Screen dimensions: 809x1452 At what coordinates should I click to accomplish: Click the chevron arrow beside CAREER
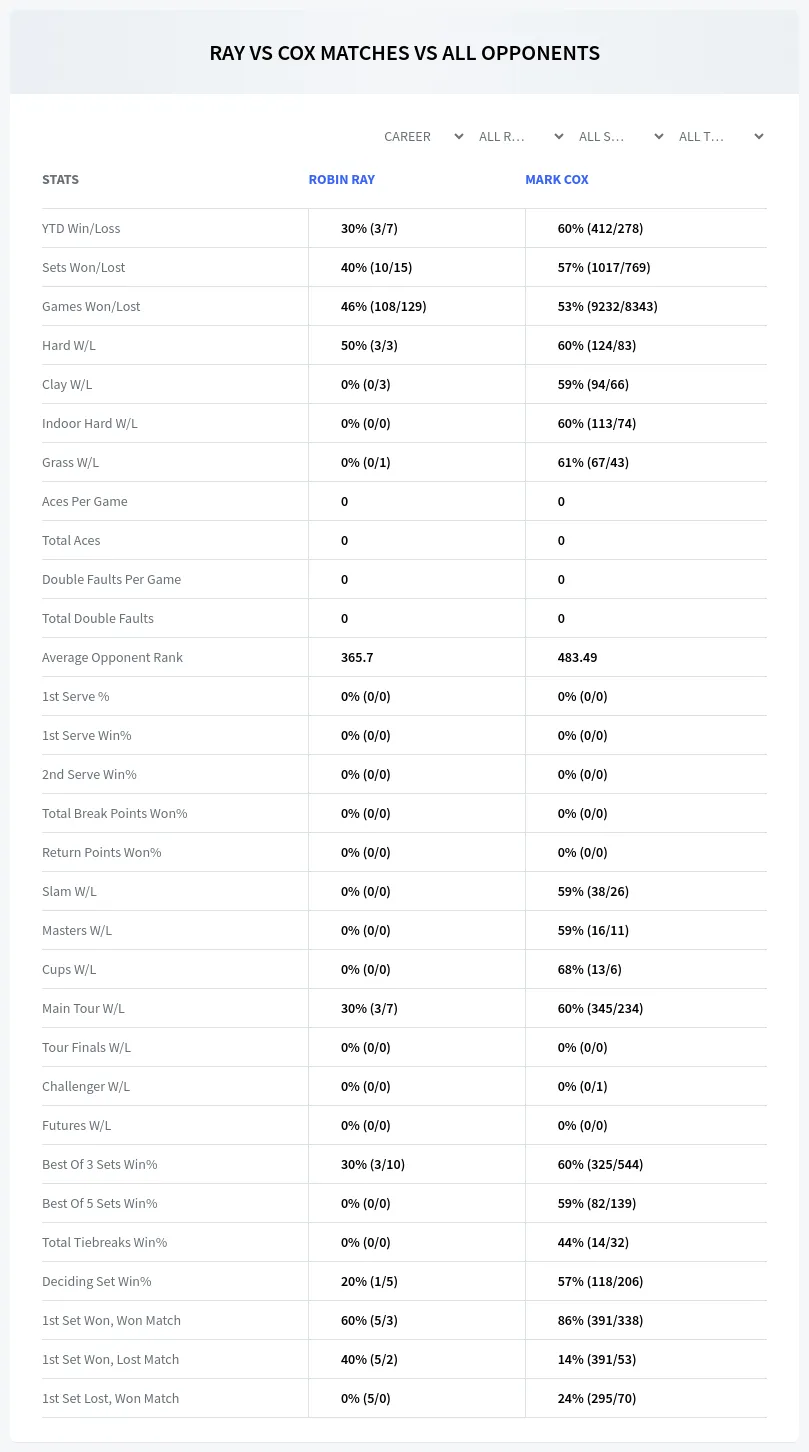459,137
